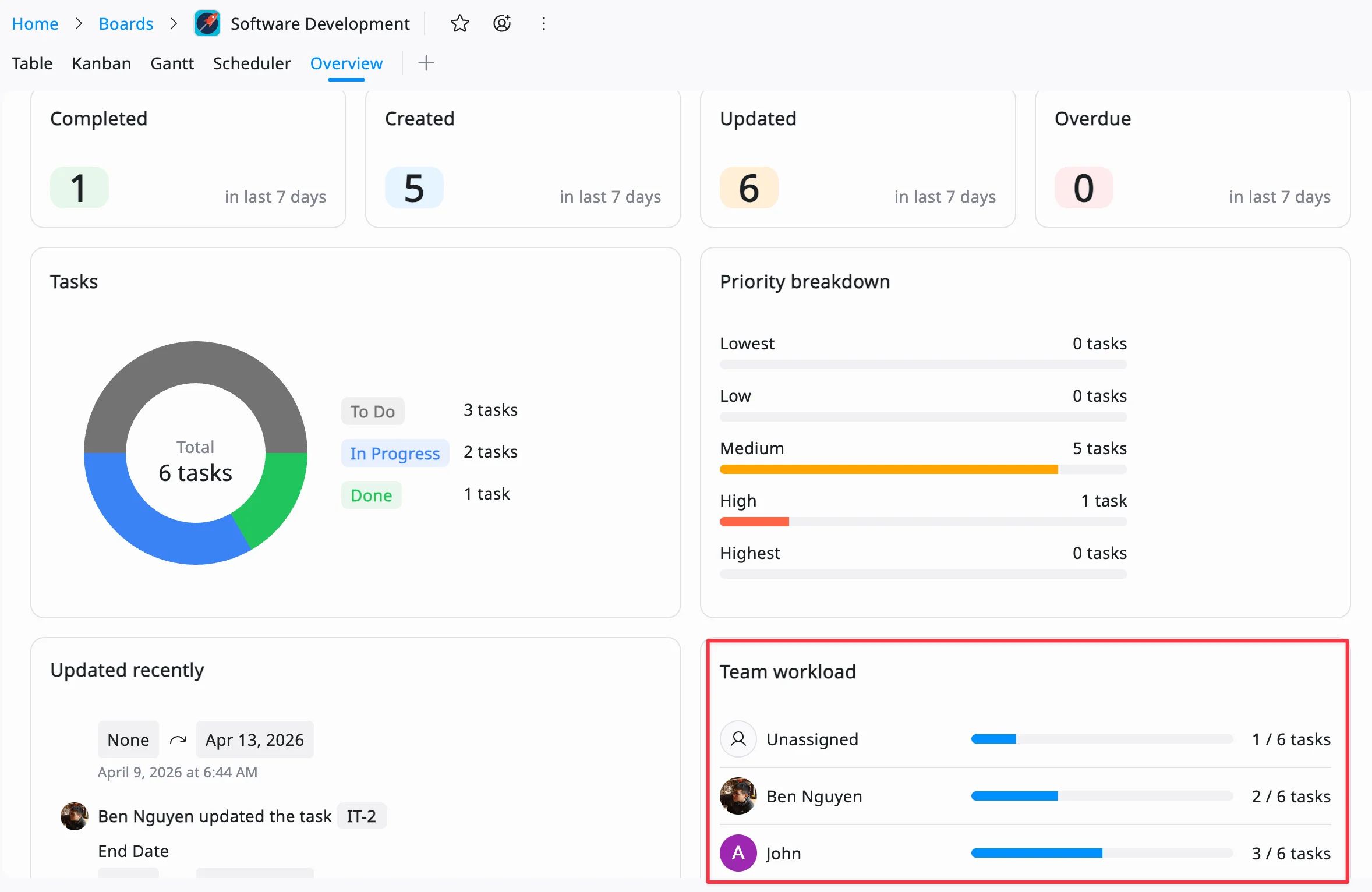Viewport: 1372px width, 892px height.
Task: Select the Overview tab
Action: [x=346, y=63]
